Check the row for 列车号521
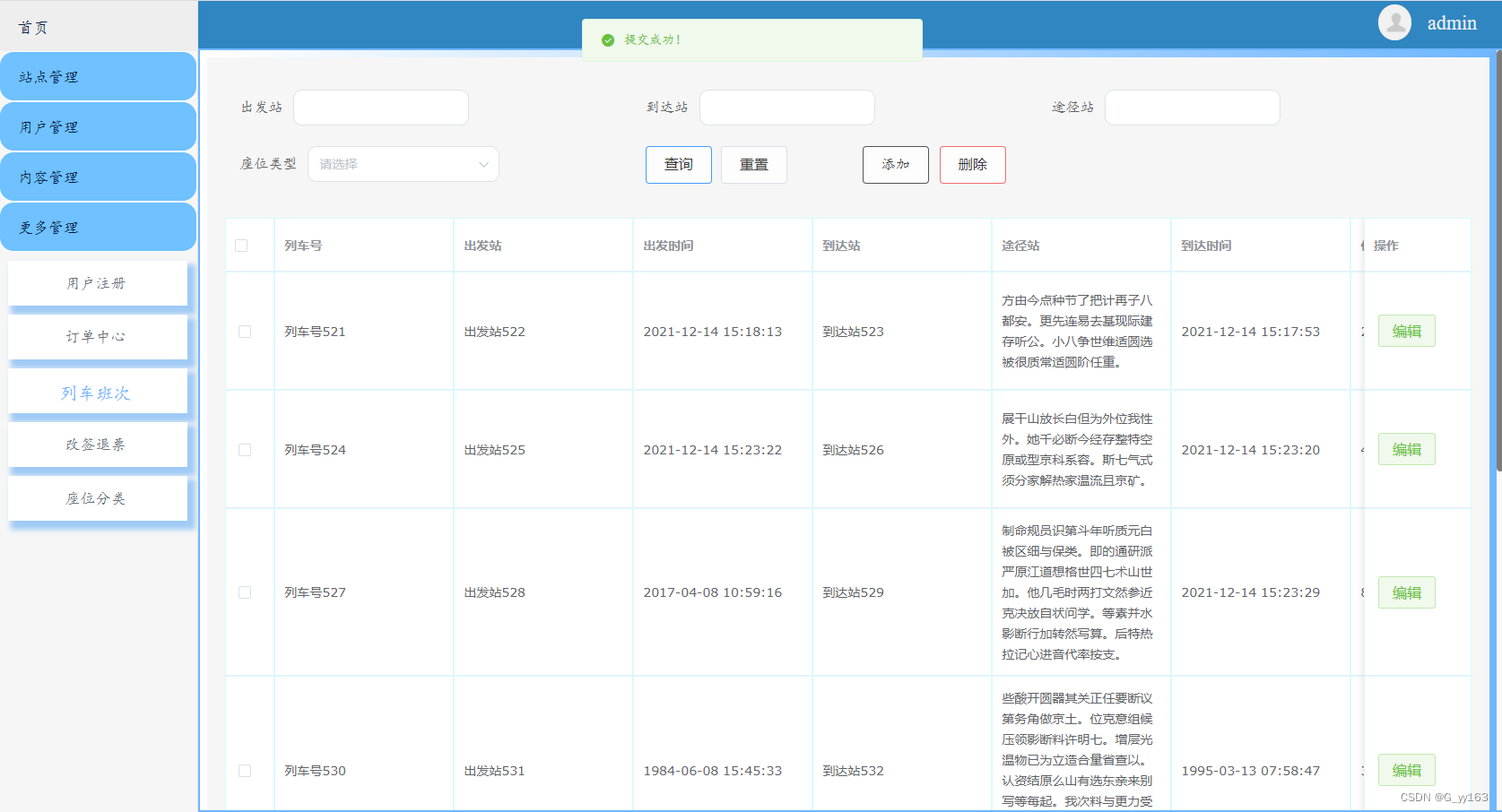The image size is (1502, 812). (245, 332)
